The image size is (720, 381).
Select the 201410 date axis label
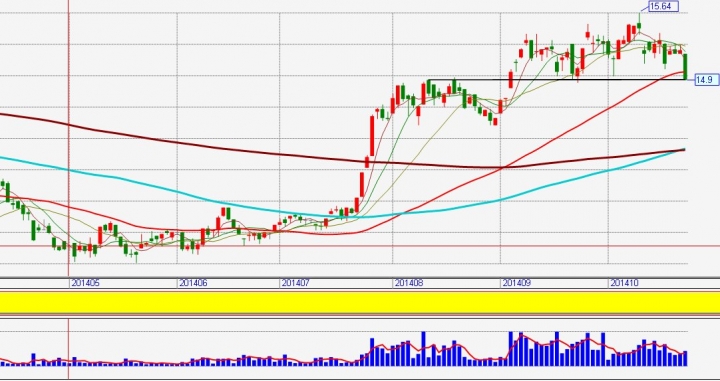(x=624, y=283)
